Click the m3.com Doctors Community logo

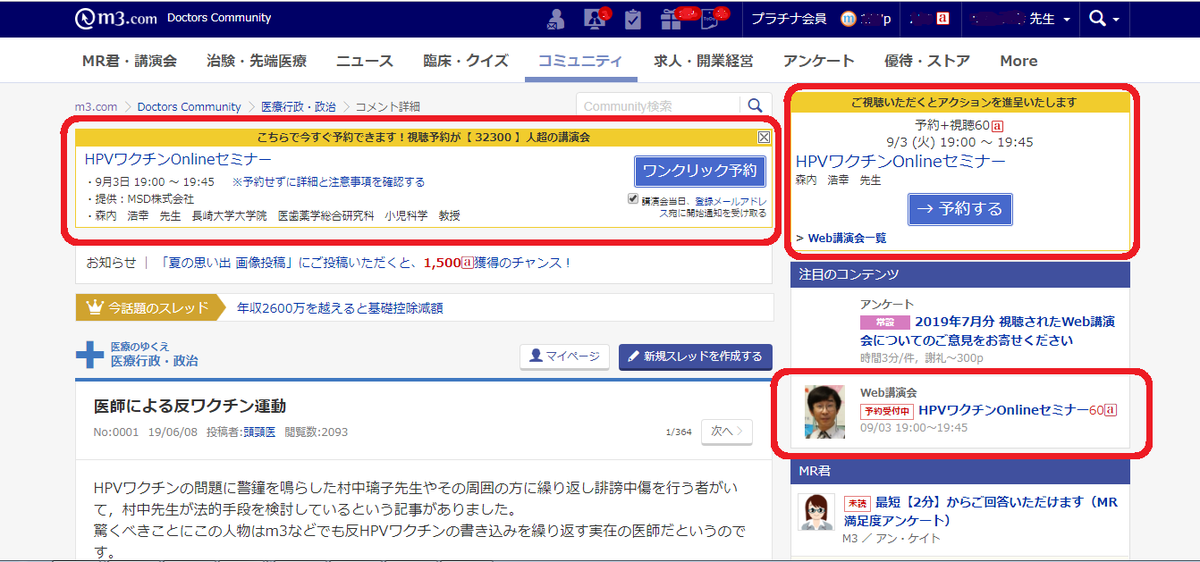point(173,18)
